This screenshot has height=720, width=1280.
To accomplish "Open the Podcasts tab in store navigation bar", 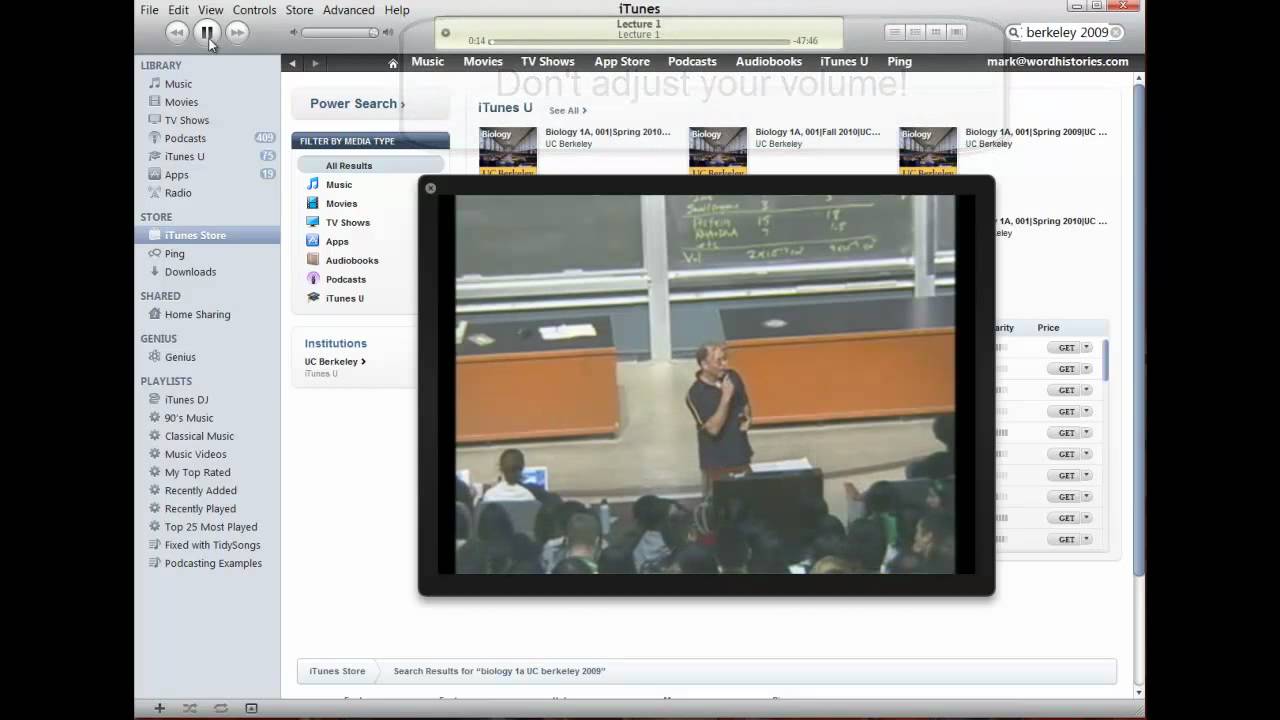I will (692, 62).
